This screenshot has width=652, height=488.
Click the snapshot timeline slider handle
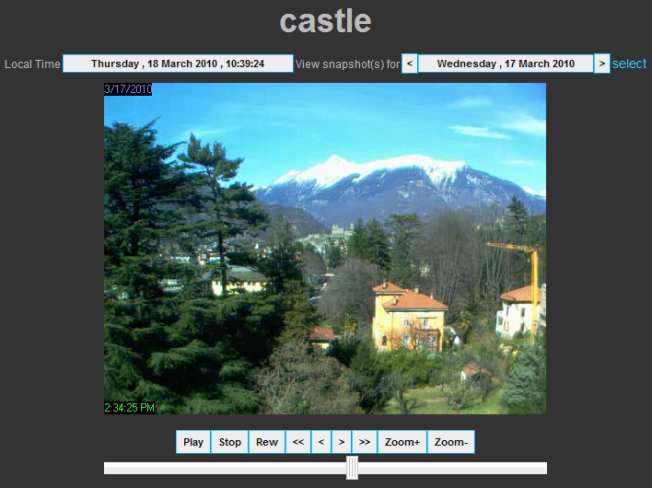click(x=352, y=468)
